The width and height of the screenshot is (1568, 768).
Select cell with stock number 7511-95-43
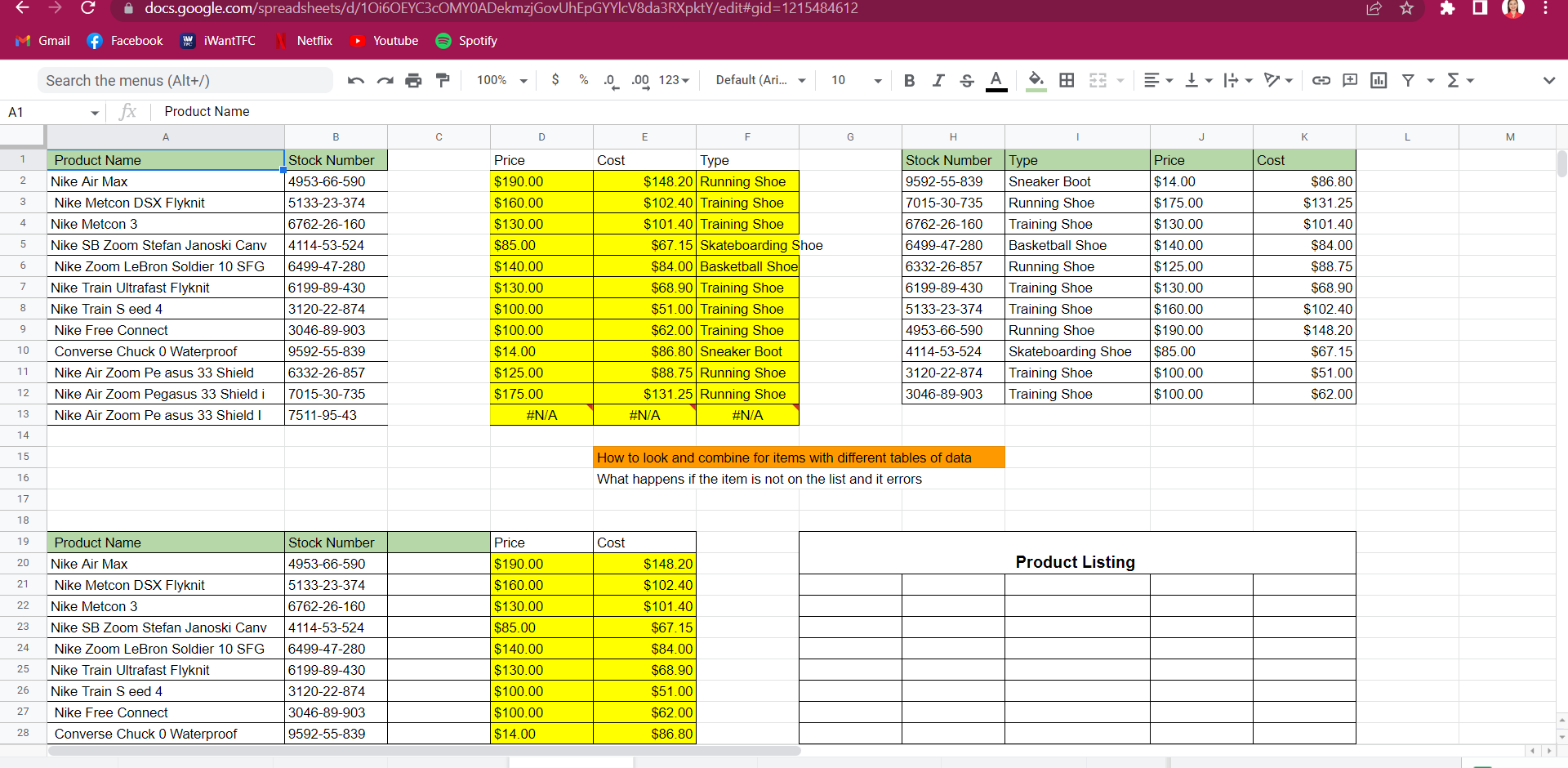tap(336, 415)
